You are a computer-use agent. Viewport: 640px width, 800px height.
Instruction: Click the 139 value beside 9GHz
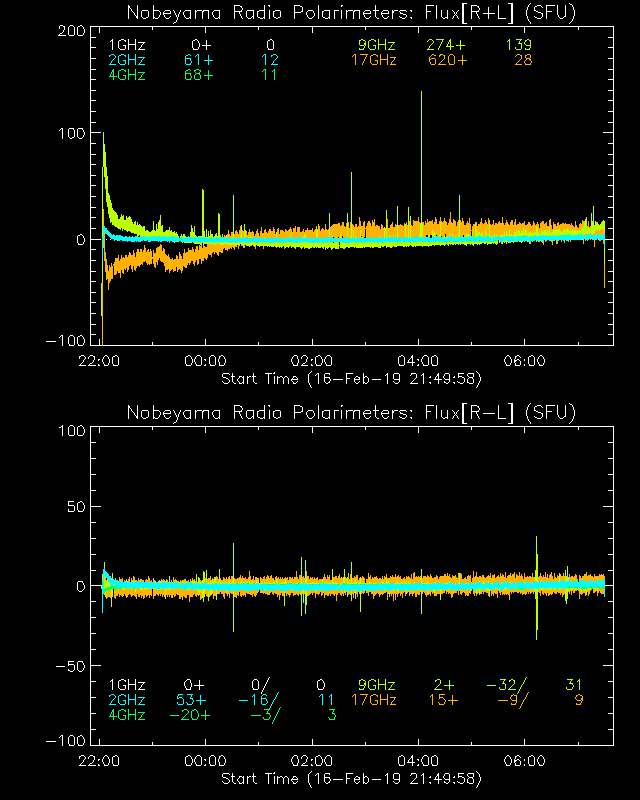click(519, 45)
